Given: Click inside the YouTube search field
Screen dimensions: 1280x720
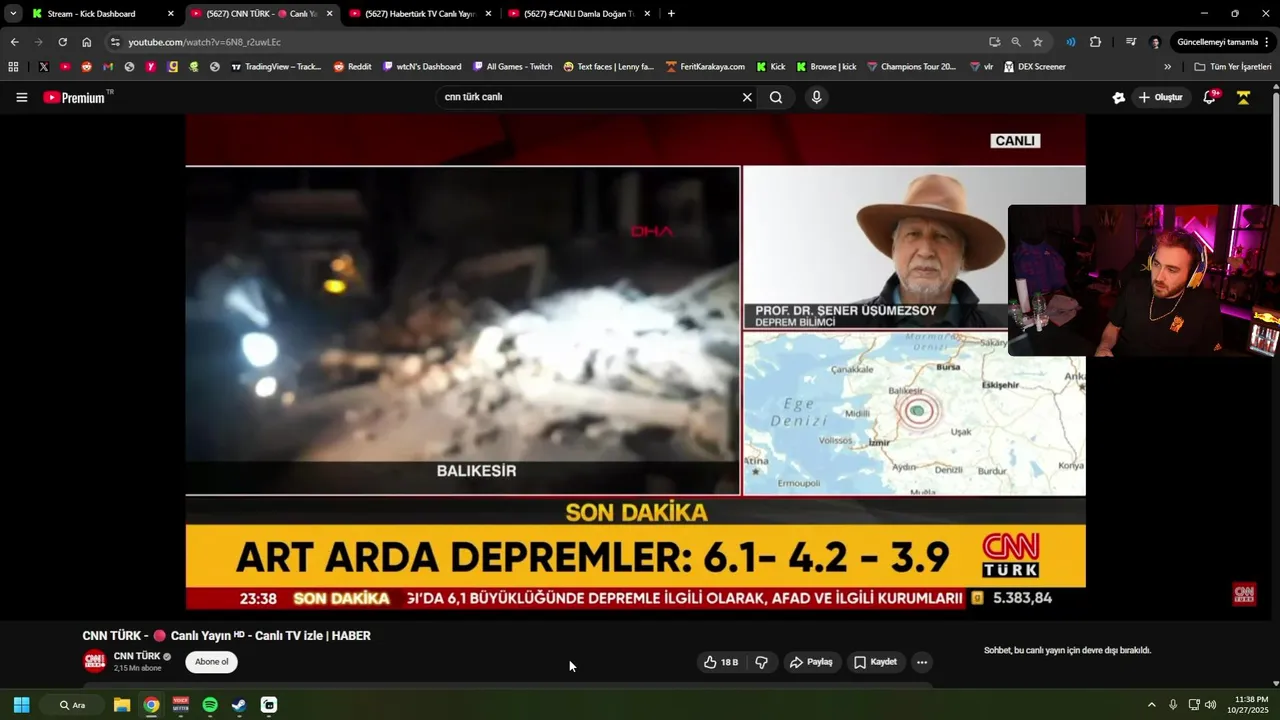Looking at the screenshot, I should [590, 97].
